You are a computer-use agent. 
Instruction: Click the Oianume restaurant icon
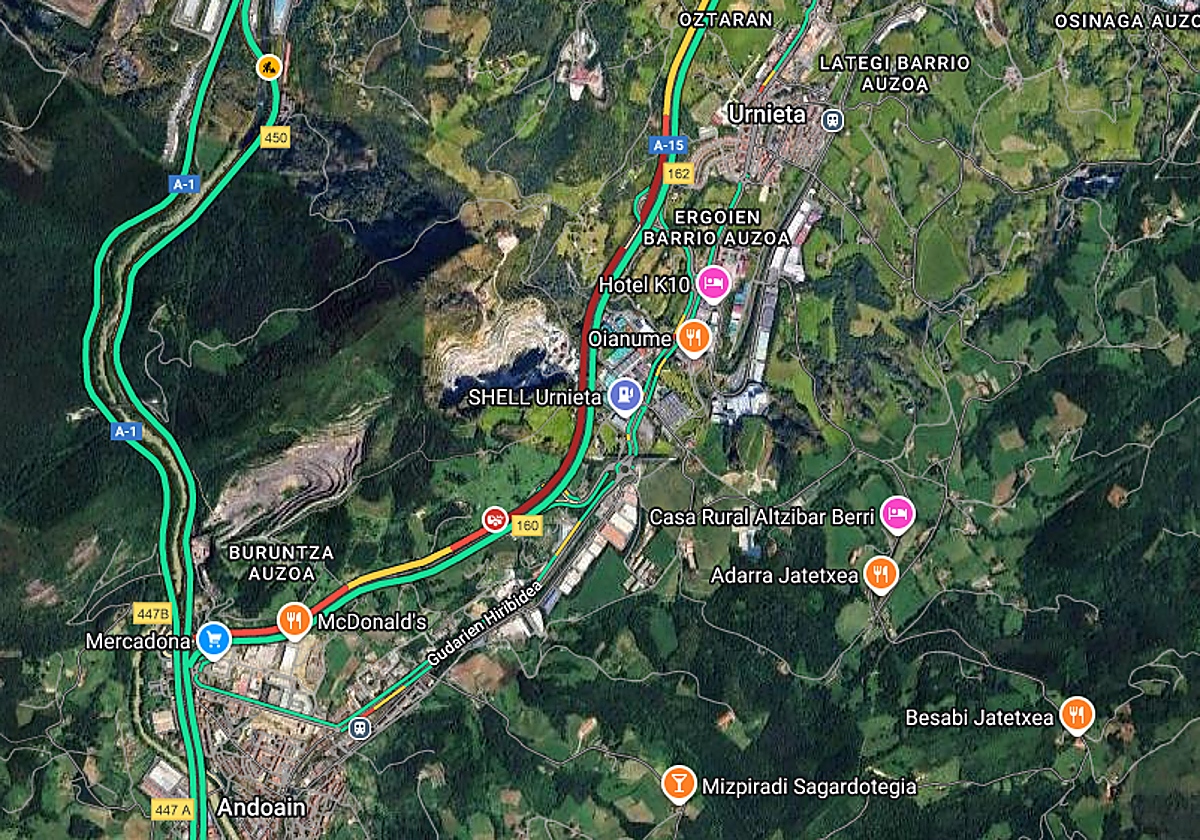pyautogui.click(x=692, y=338)
